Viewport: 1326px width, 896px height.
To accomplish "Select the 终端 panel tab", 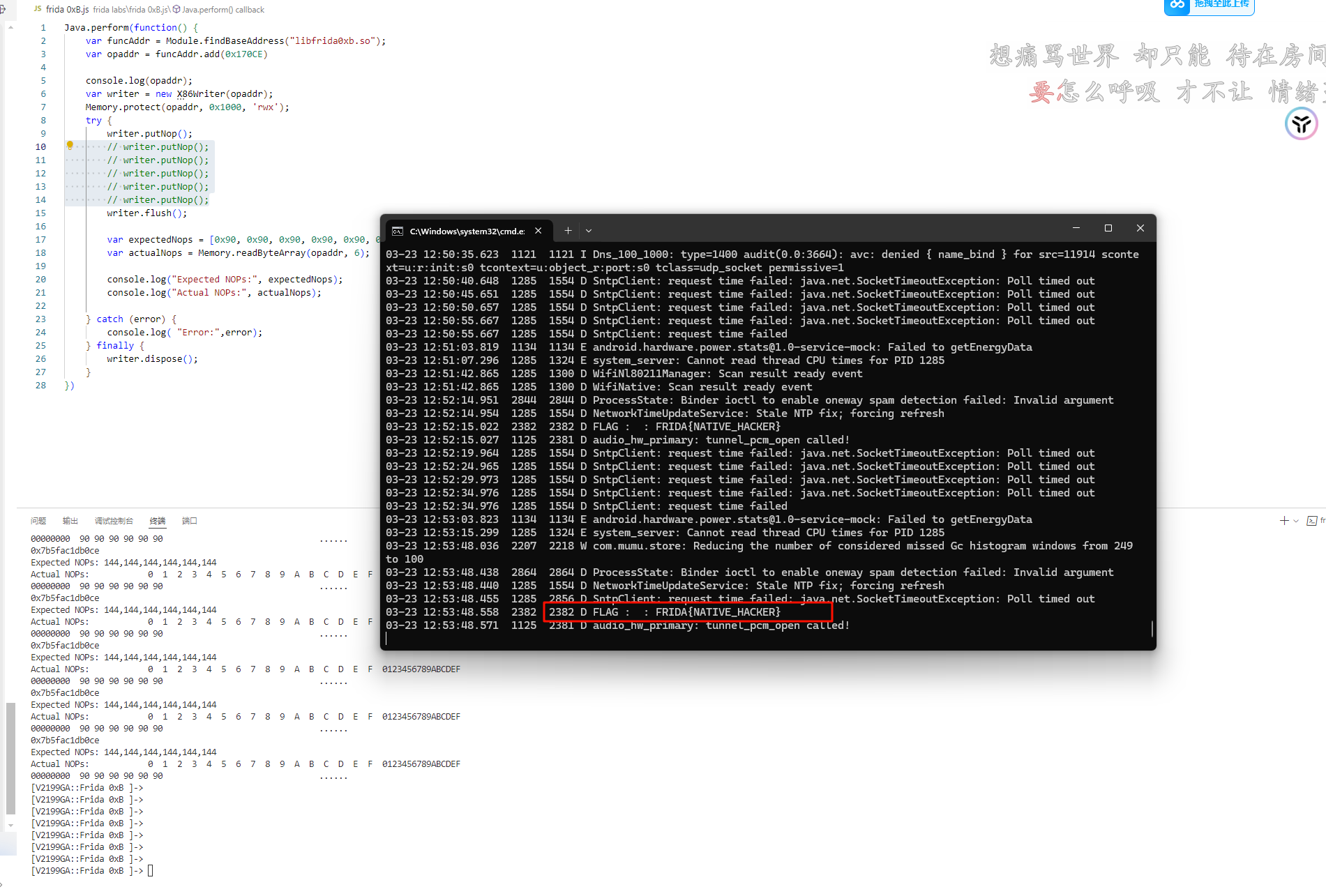I will 158,521.
